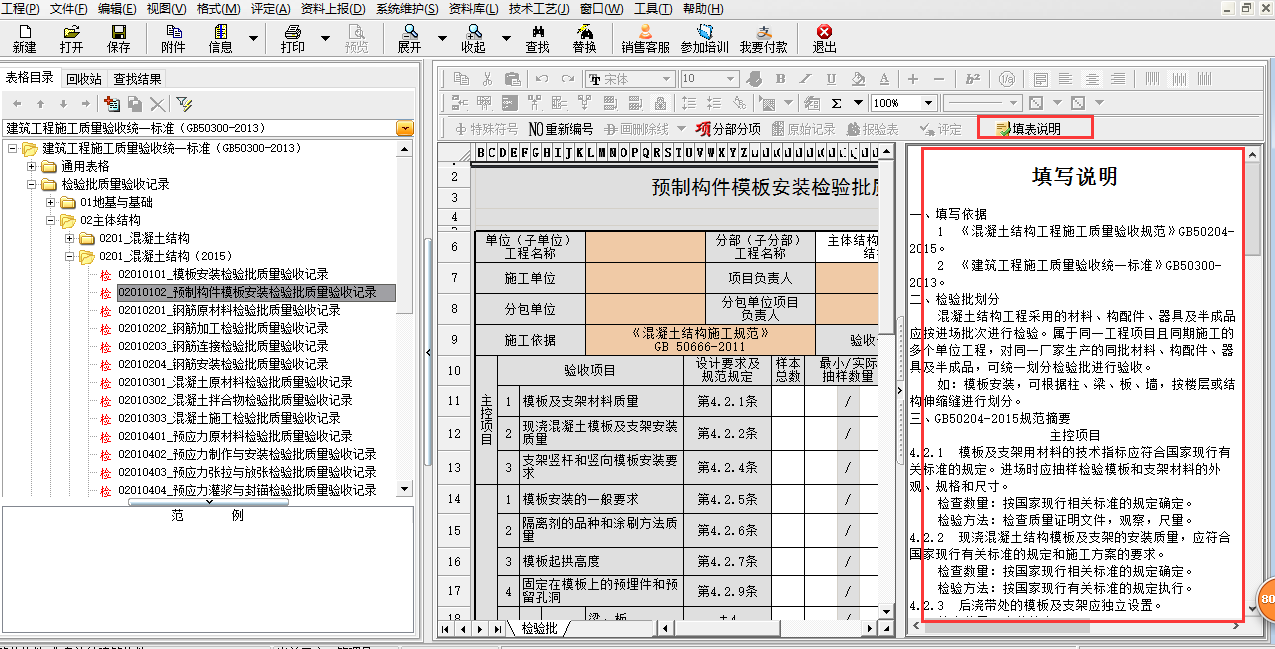Click the 销售客服 customer service icon

(x=645, y=39)
